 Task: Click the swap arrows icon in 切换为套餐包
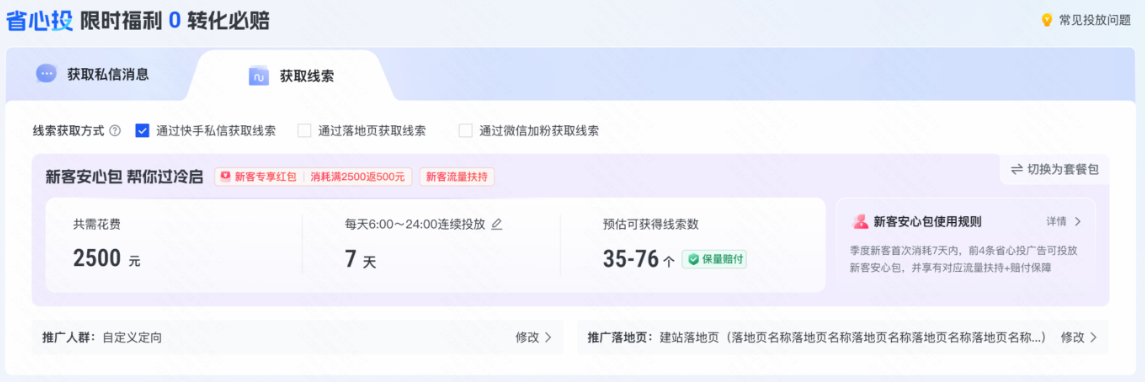click(1016, 169)
